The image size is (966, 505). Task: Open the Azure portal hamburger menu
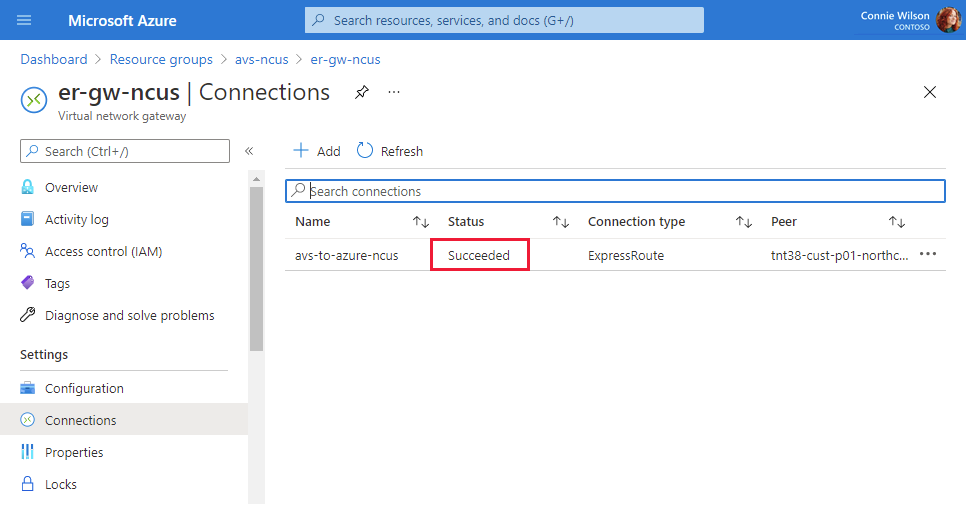(x=24, y=20)
